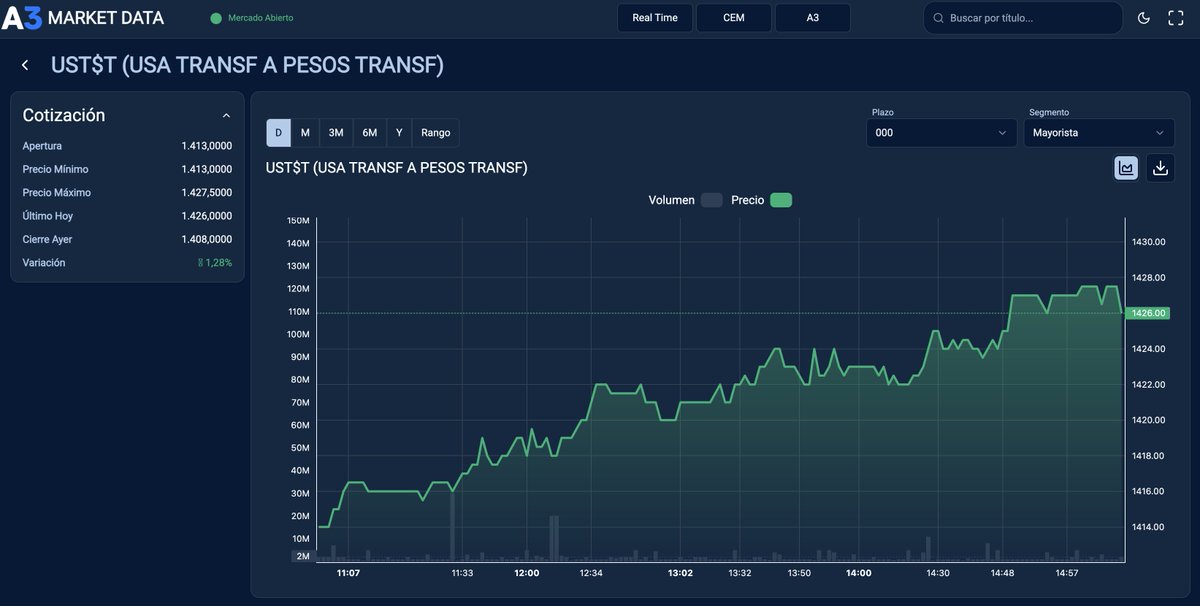The height and width of the screenshot is (606, 1200).
Task: Click the Precio Mínimo label
Action: pyautogui.click(x=56, y=170)
